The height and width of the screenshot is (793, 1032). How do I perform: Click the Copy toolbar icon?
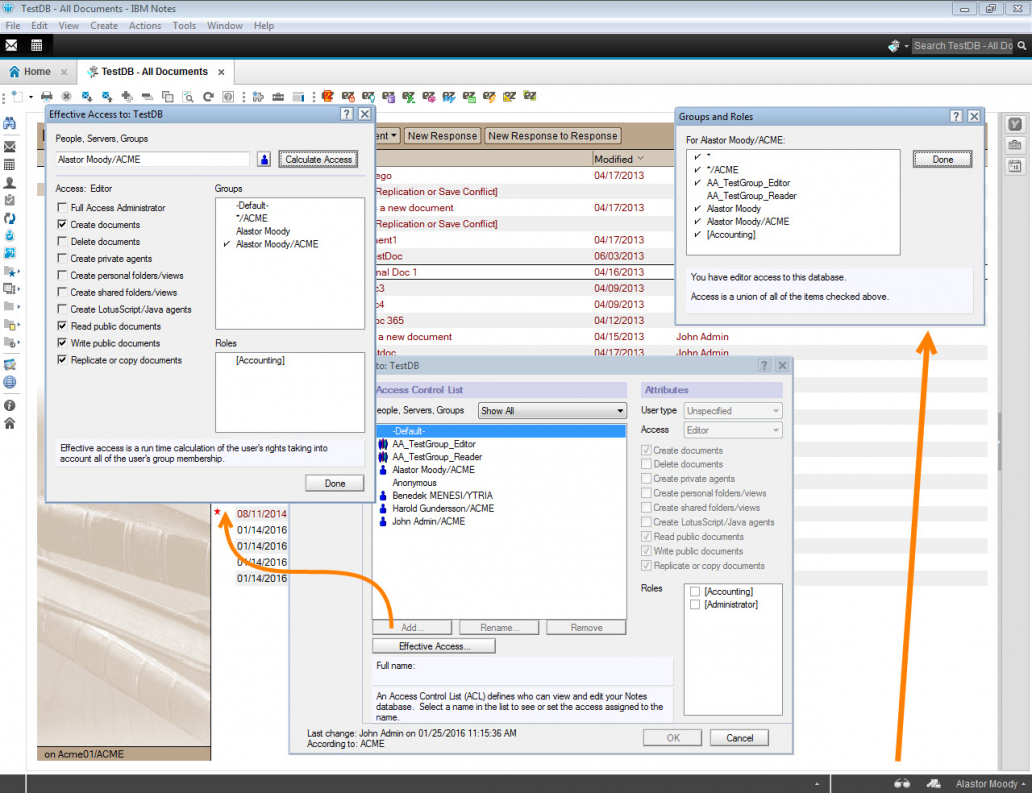click(x=168, y=97)
